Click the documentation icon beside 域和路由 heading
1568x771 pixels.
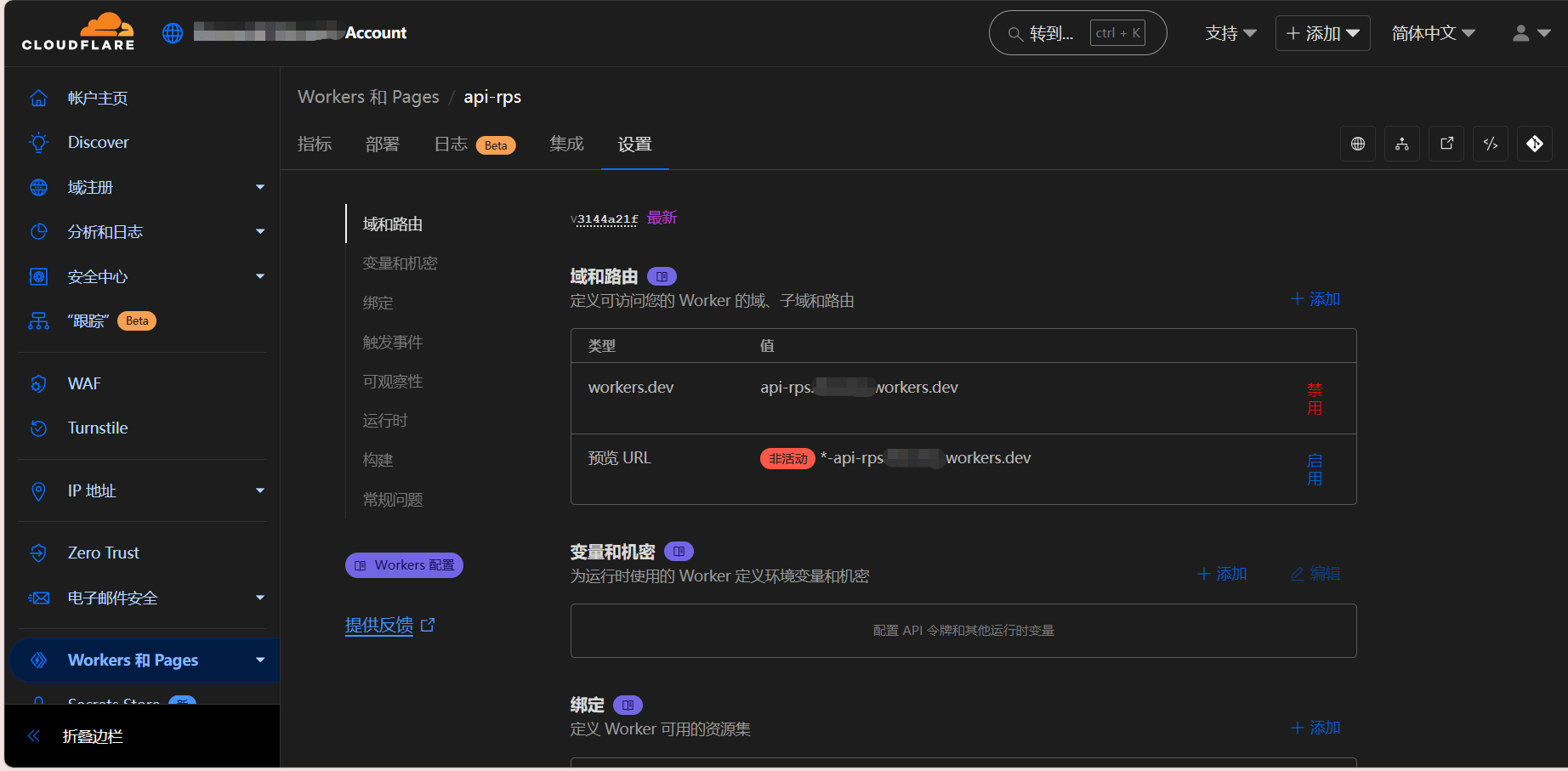pyautogui.click(x=662, y=276)
